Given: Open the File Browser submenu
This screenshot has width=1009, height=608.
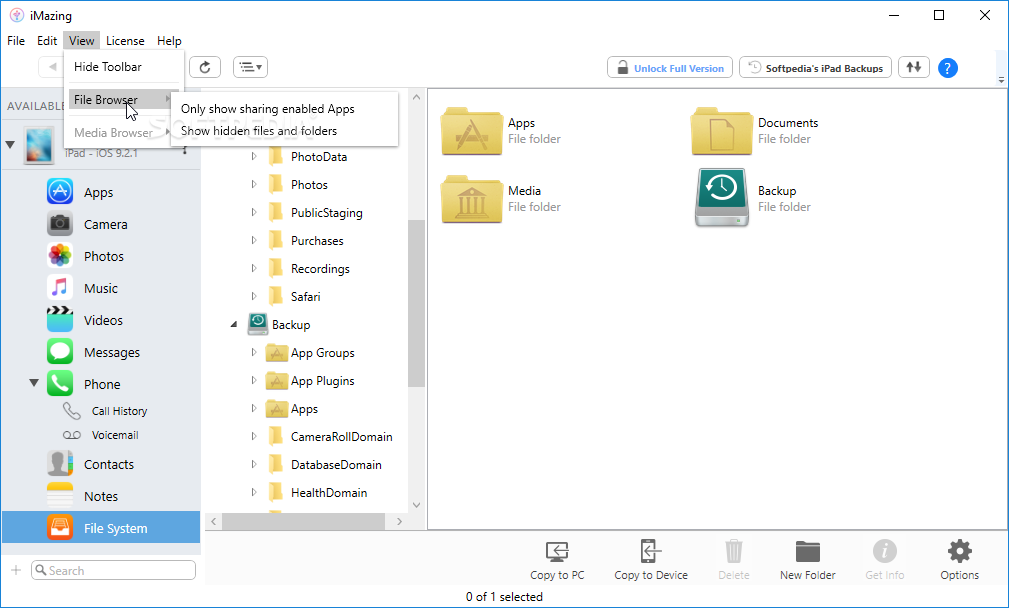Looking at the screenshot, I should [121, 100].
